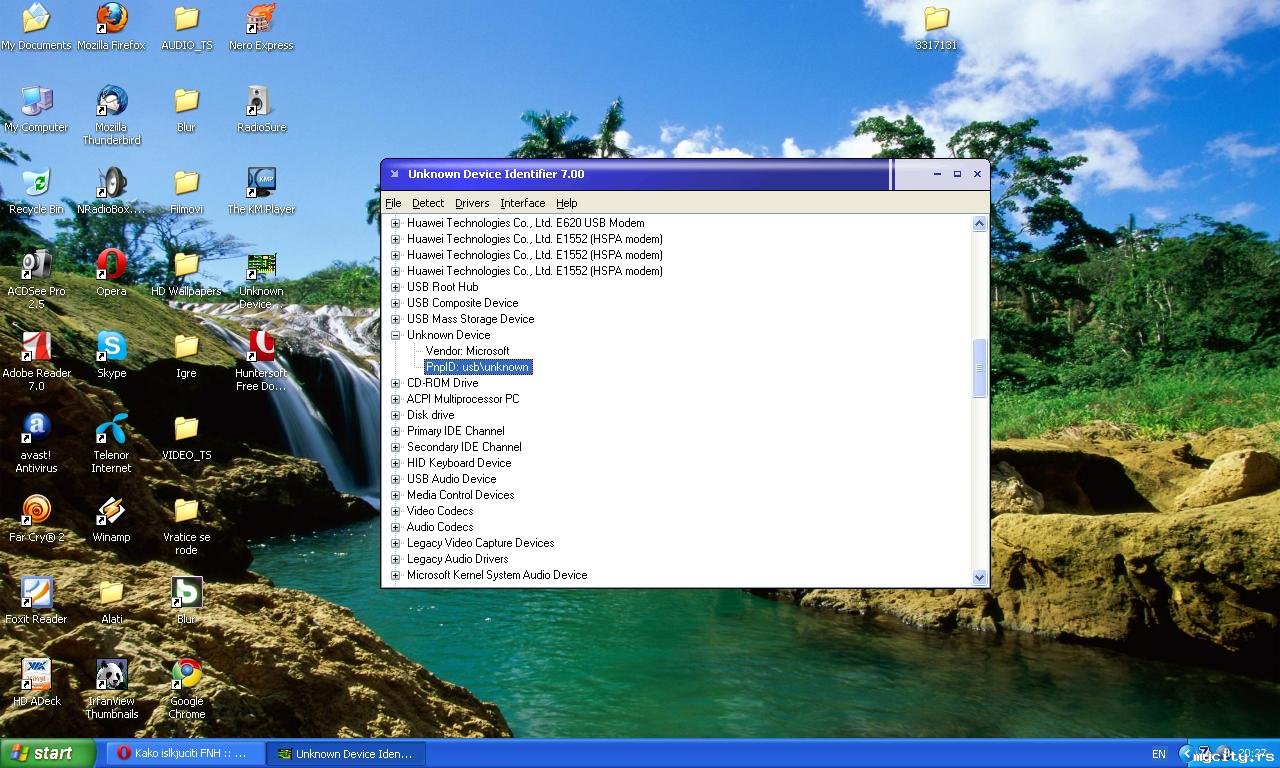Click the Windows start button
The image size is (1280, 768).
coord(48,754)
